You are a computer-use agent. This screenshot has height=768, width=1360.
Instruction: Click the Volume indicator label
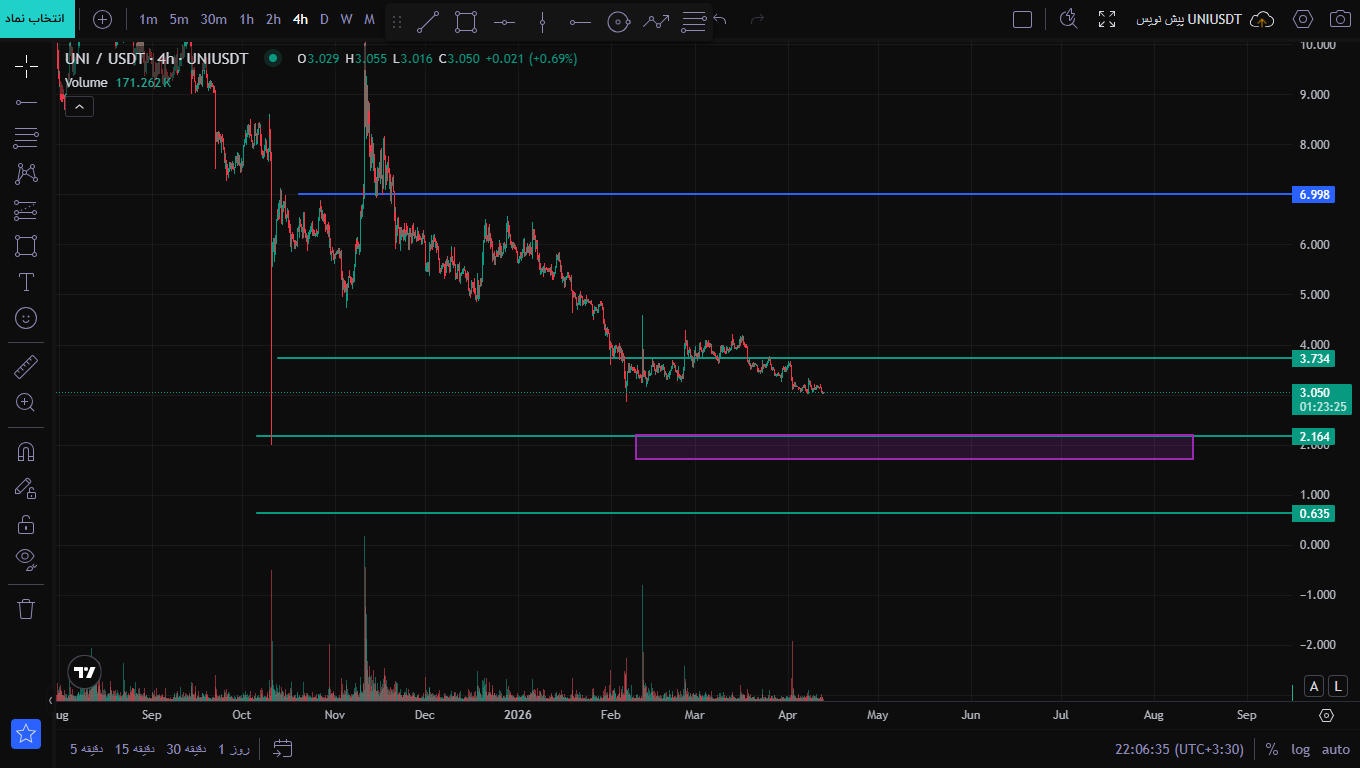tap(86, 83)
